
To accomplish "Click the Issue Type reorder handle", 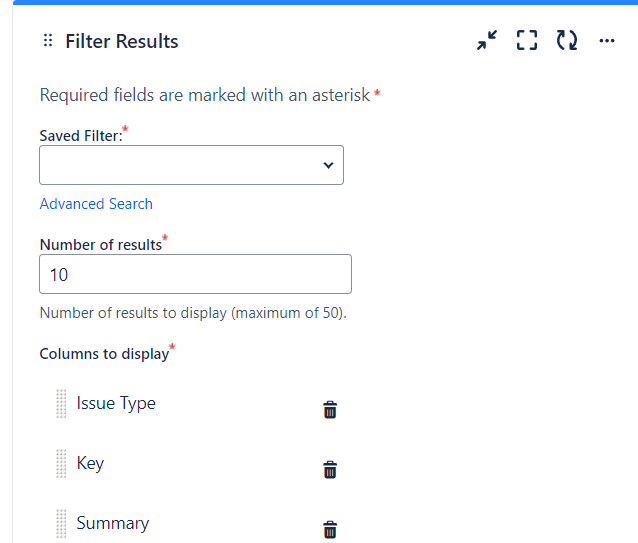I will (x=61, y=404).
